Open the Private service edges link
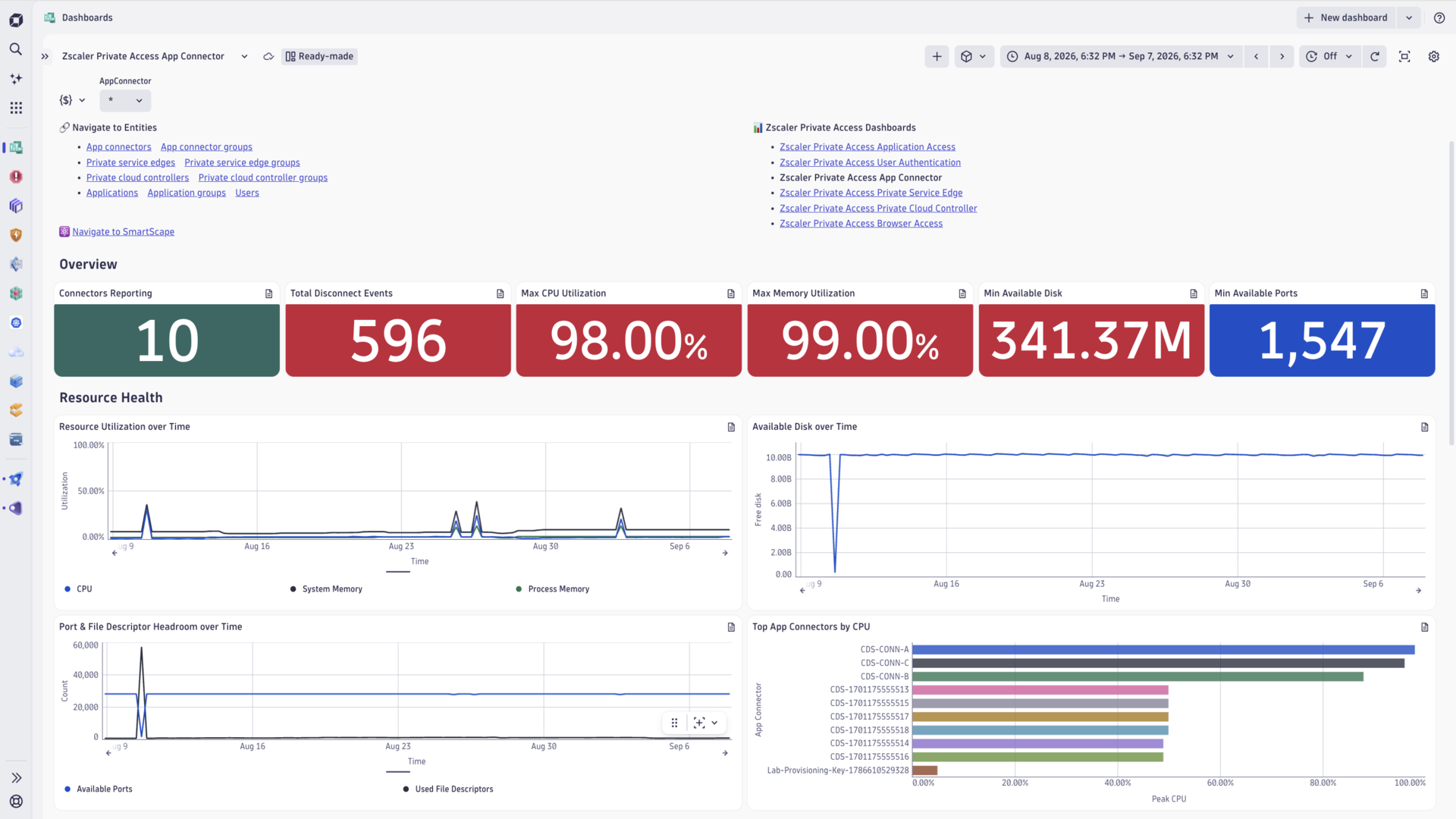The height and width of the screenshot is (819, 1456). click(x=130, y=162)
